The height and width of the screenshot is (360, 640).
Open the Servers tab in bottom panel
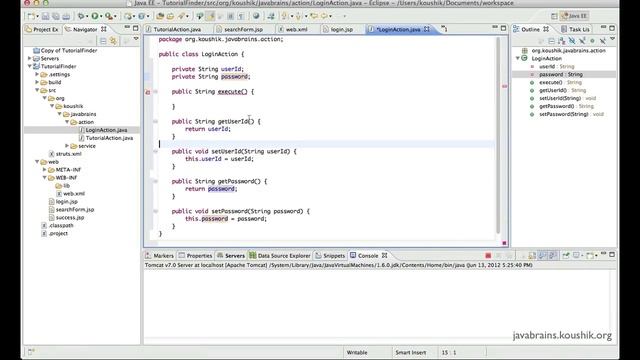pyautogui.click(x=231, y=256)
